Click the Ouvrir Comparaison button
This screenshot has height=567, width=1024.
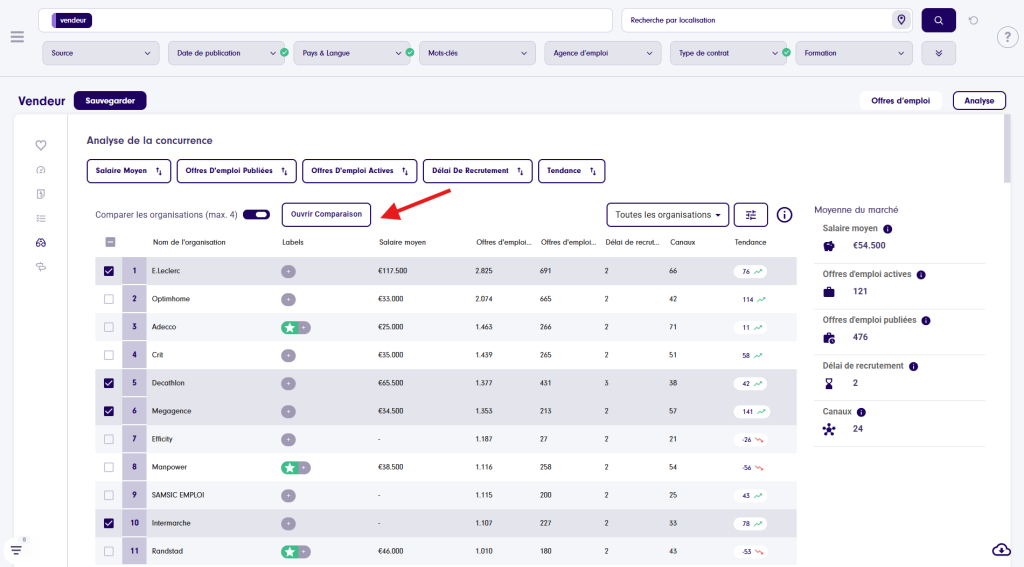click(x=326, y=215)
